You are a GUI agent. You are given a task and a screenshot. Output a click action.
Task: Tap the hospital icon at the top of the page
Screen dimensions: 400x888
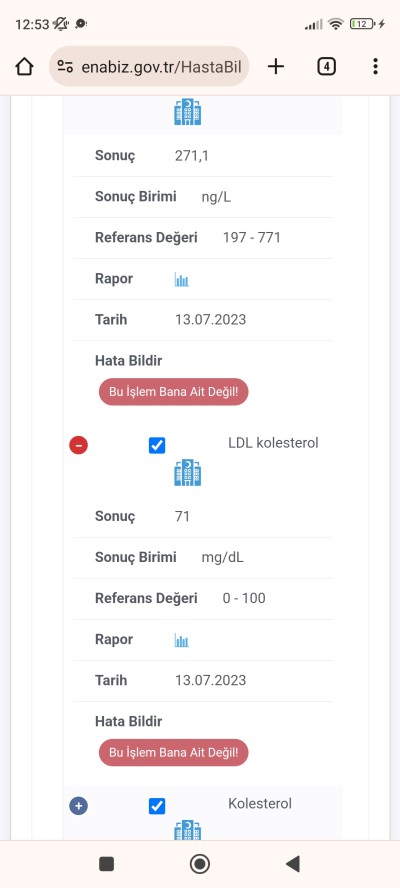(x=188, y=112)
